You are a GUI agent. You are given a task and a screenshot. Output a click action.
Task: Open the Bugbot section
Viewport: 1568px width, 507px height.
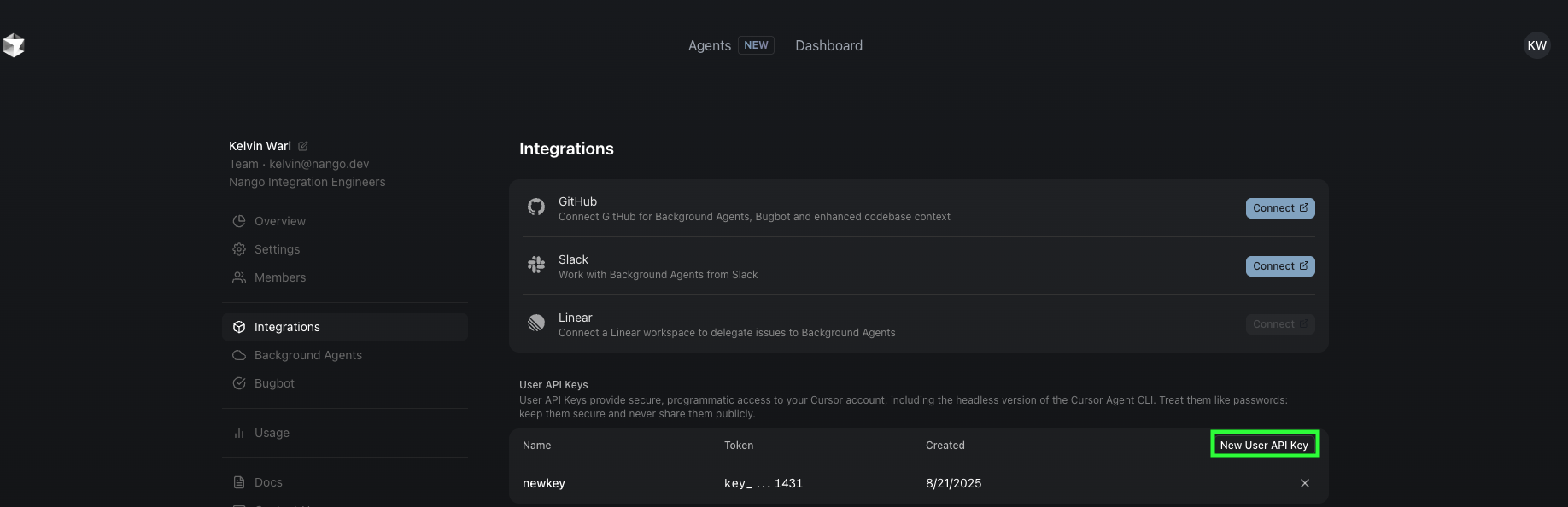tap(274, 383)
